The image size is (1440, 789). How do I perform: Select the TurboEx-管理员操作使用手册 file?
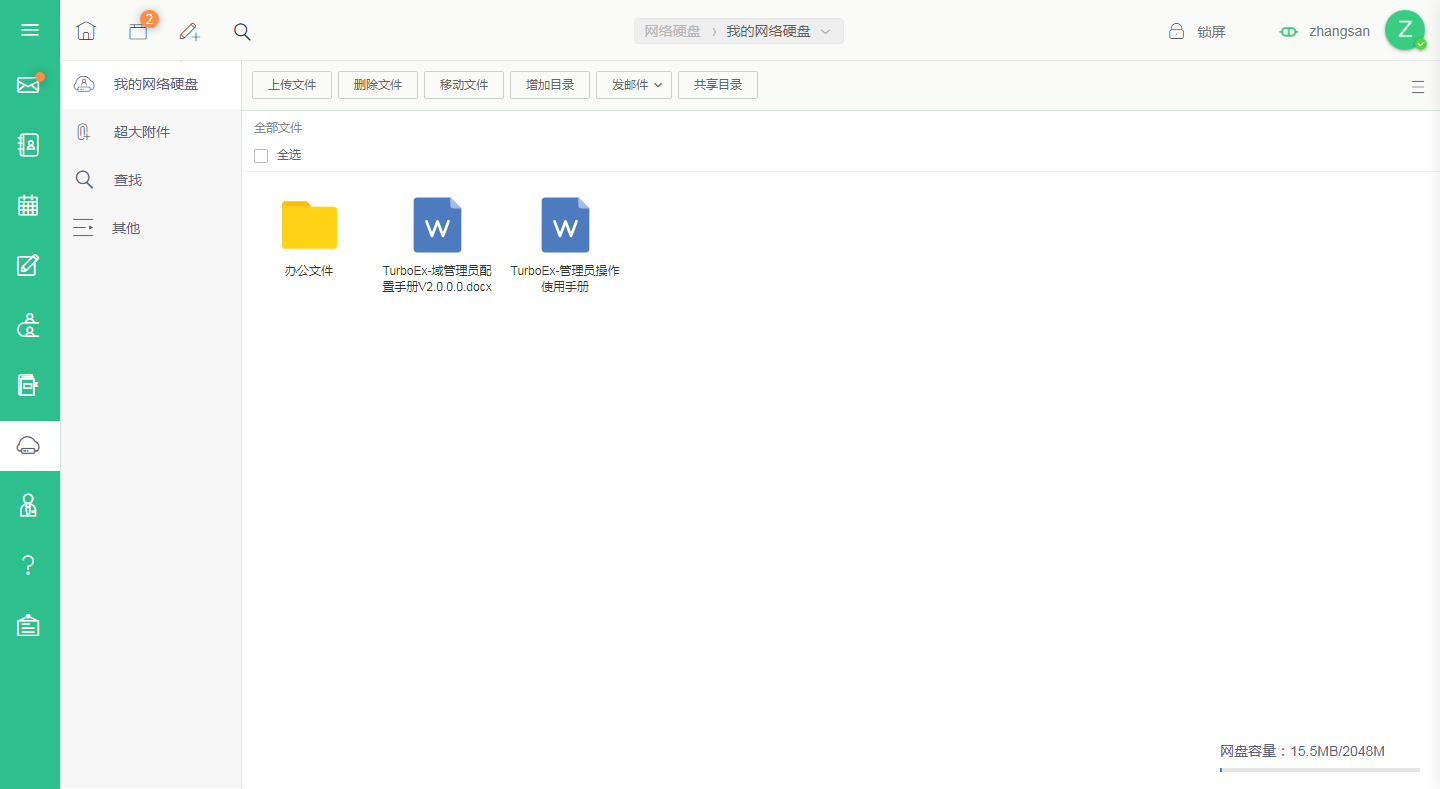click(x=565, y=245)
